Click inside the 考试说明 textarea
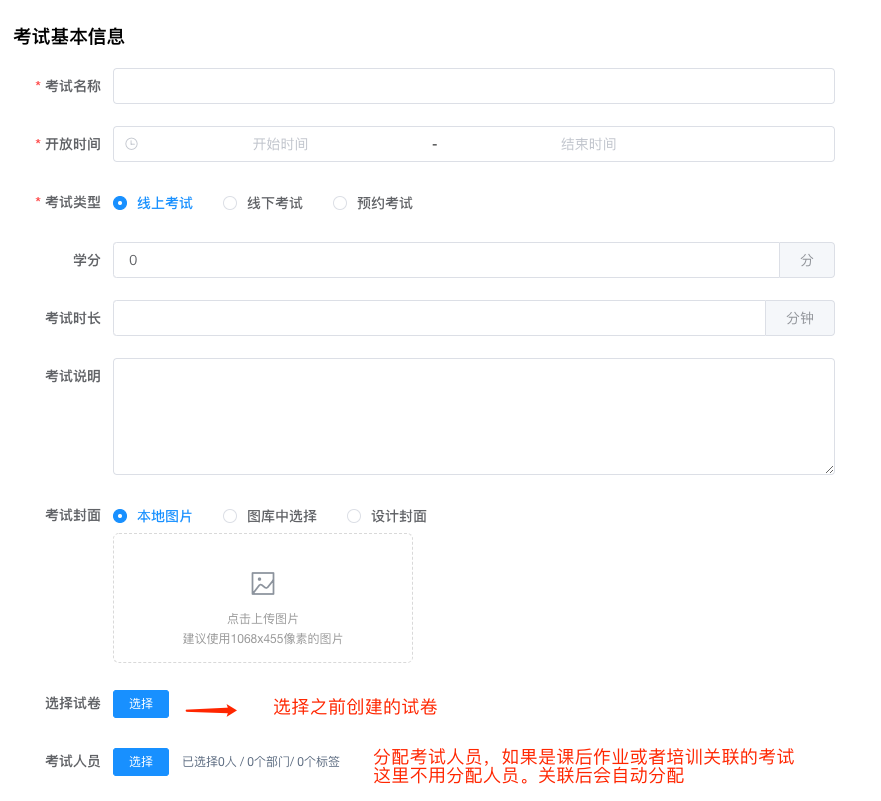This screenshot has width=881, height=801. click(473, 416)
